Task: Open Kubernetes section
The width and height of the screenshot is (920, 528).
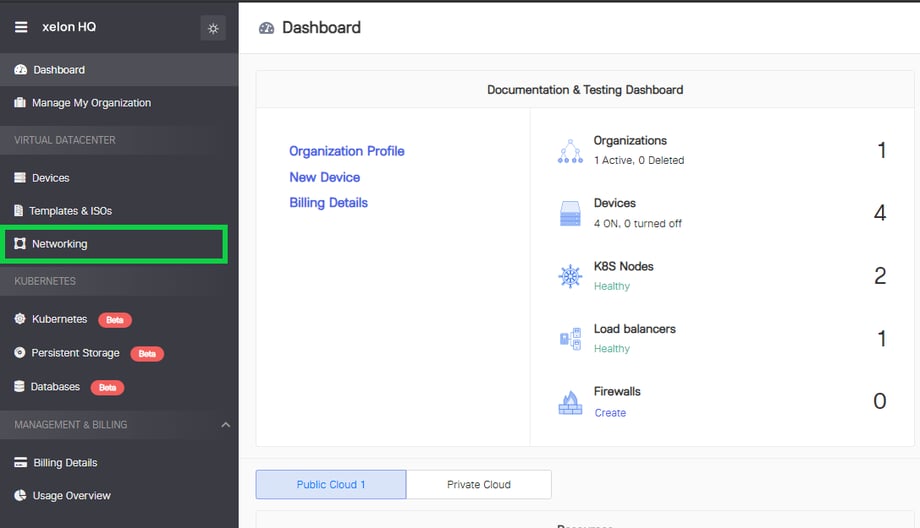Action: pos(119,319)
